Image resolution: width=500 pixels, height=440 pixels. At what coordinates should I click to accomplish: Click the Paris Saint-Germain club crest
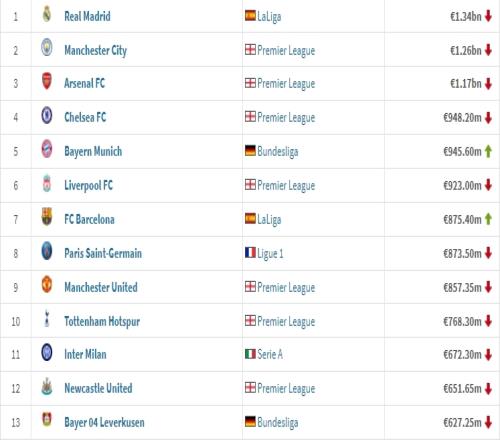point(47,251)
